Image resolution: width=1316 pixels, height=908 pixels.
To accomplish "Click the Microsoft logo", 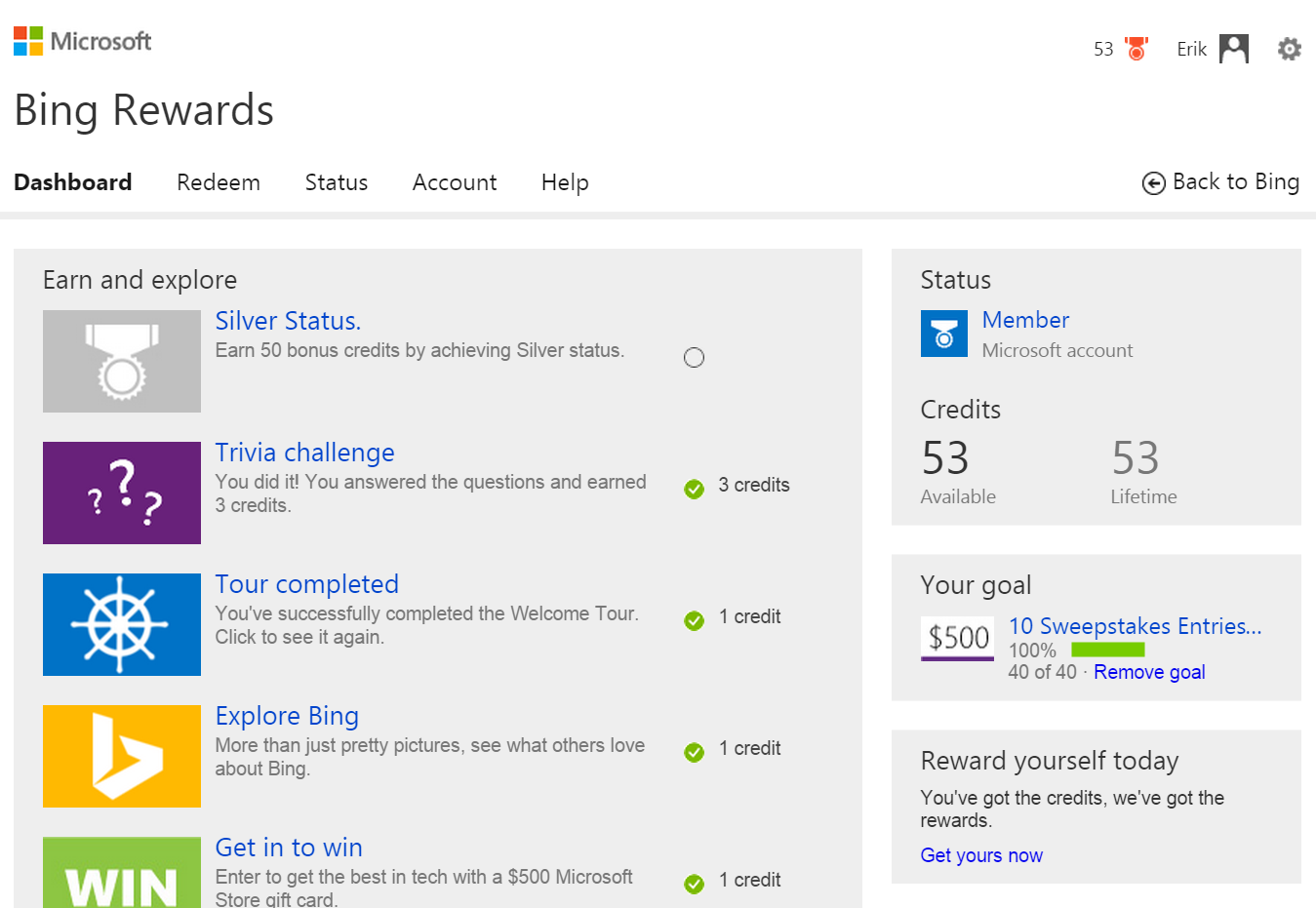I will (x=83, y=41).
